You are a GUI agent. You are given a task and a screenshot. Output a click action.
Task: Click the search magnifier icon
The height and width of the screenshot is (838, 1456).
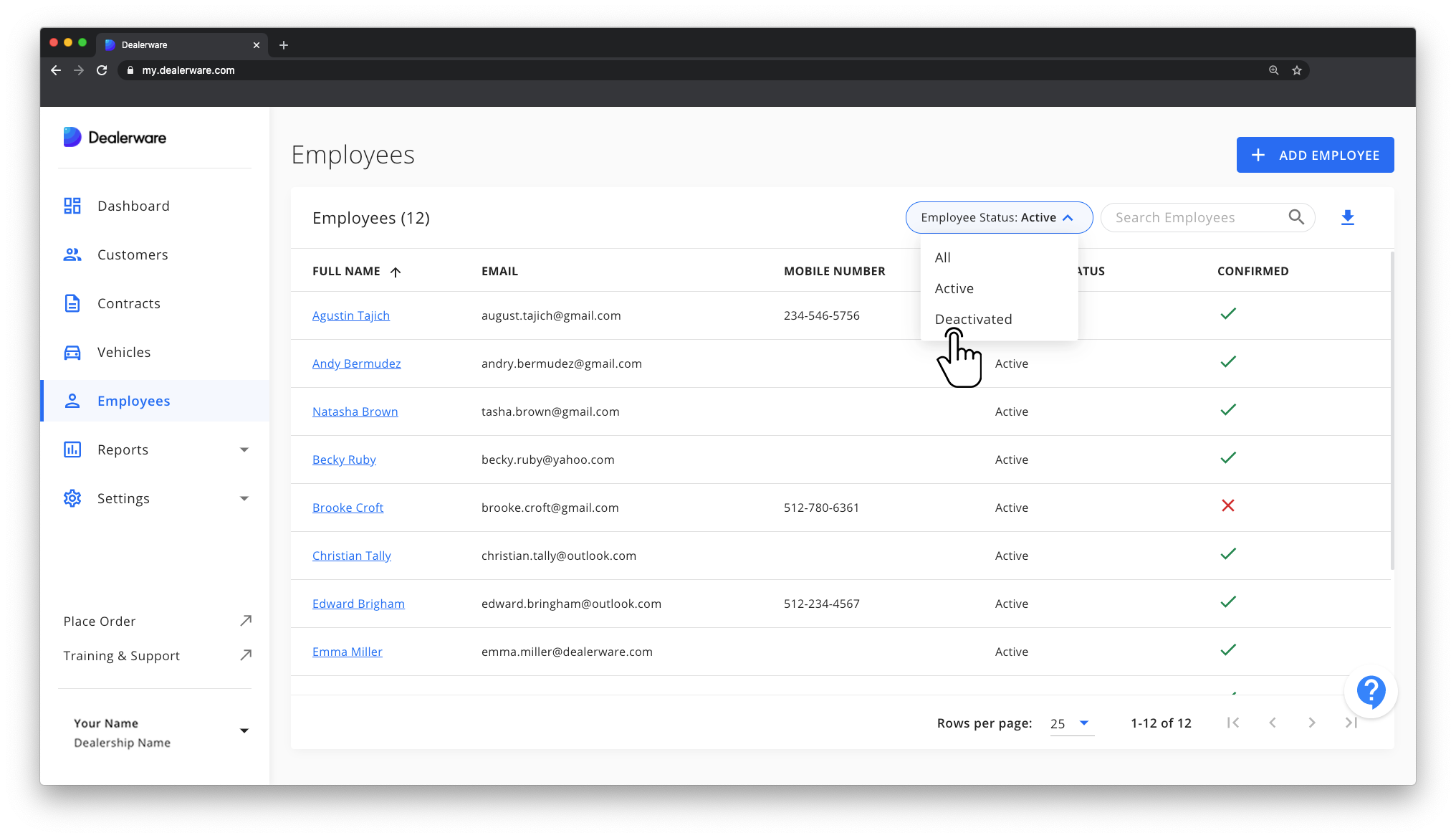click(x=1296, y=217)
